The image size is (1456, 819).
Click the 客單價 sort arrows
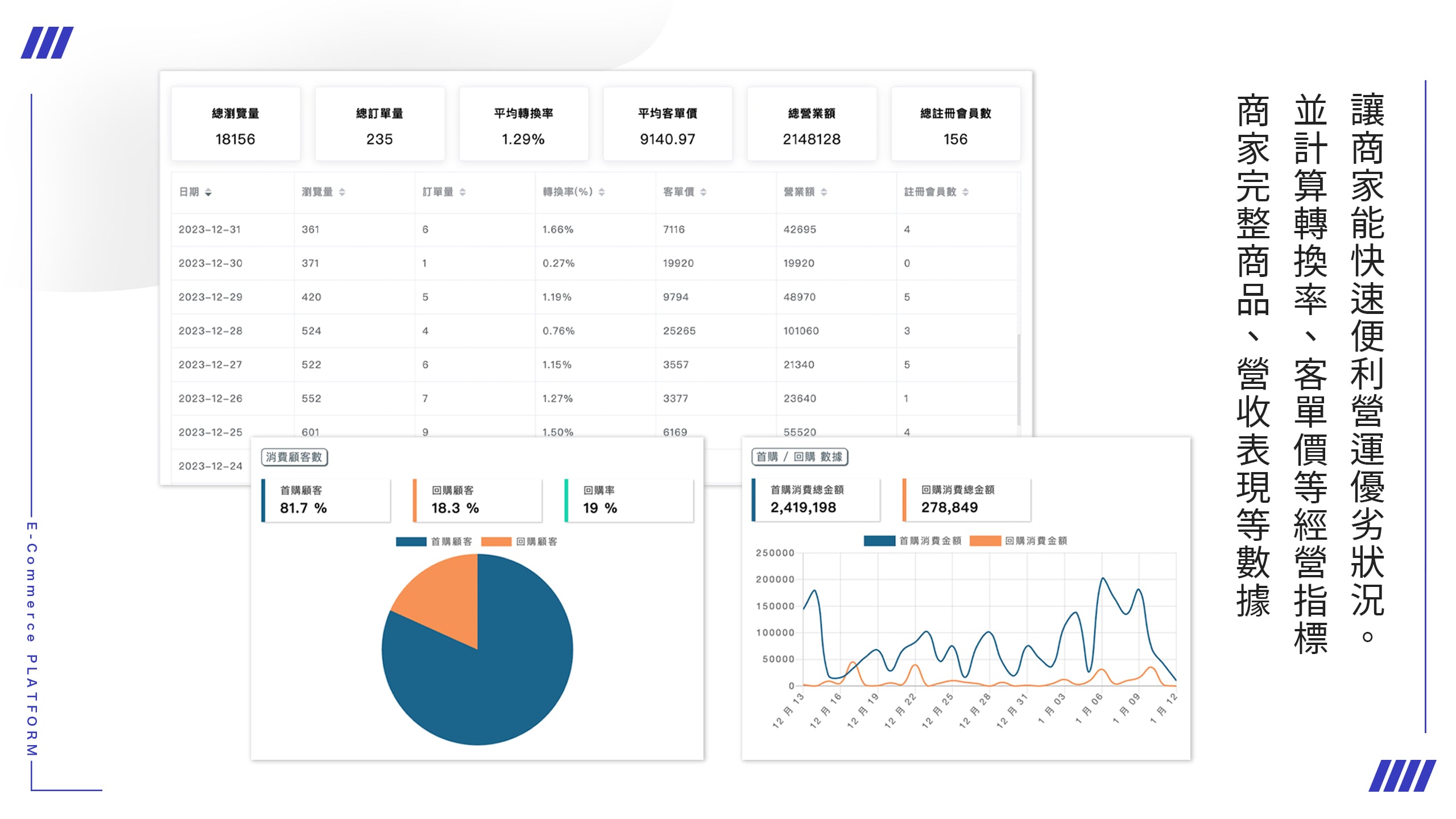pyautogui.click(x=704, y=192)
